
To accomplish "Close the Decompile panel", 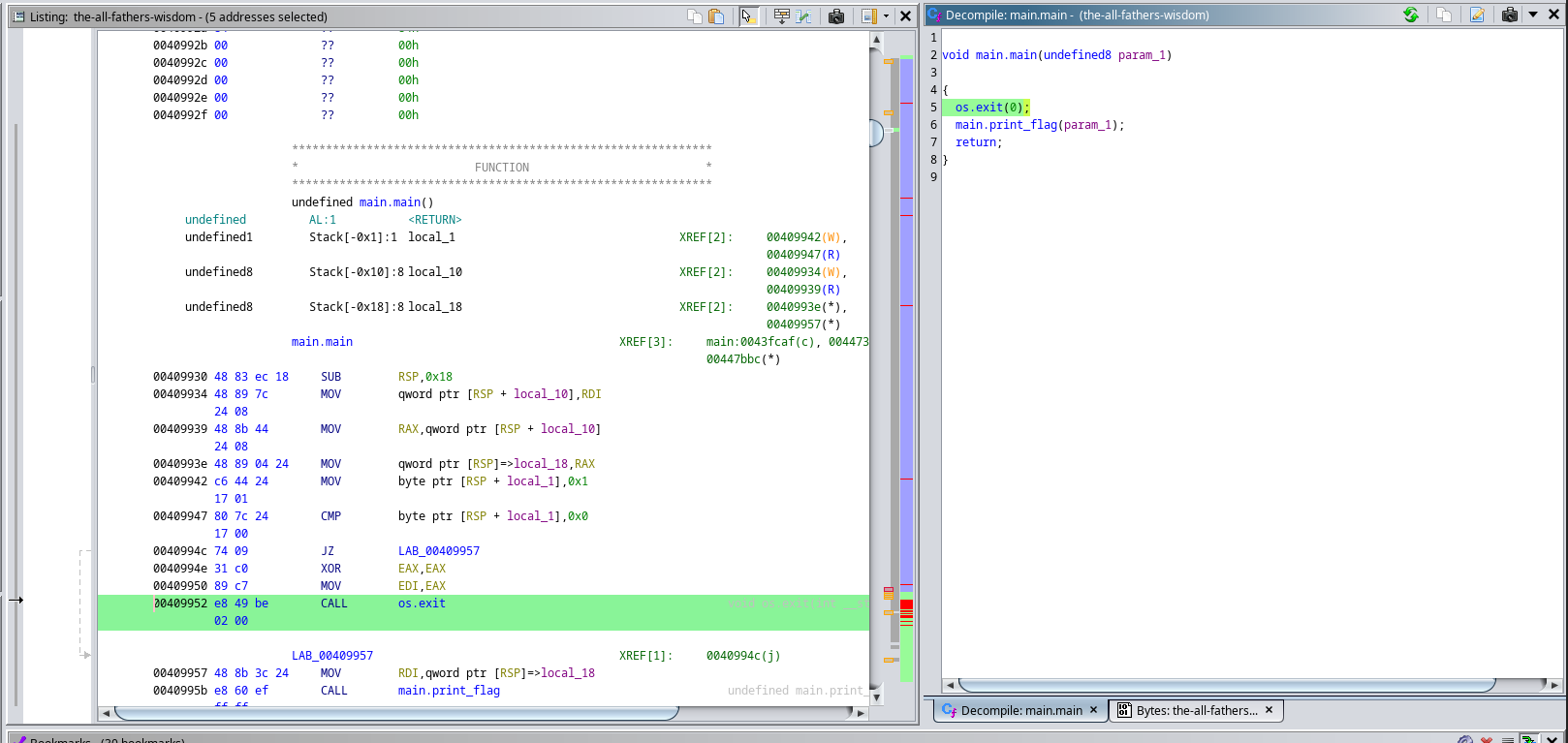I will point(1552,15).
